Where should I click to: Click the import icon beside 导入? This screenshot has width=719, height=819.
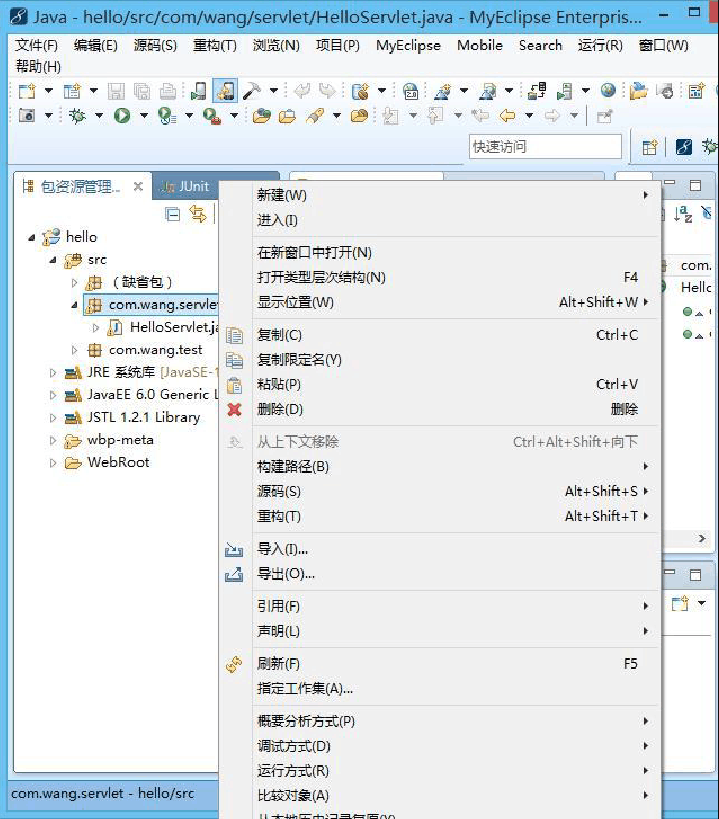[234, 549]
